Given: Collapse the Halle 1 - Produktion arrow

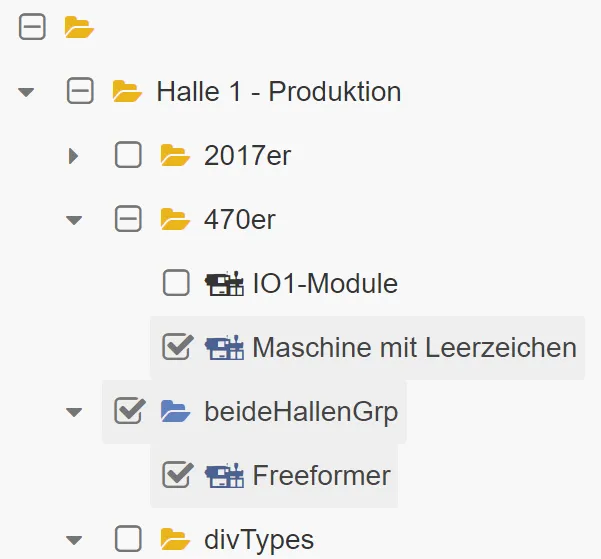Looking at the screenshot, I should (26, 92).
